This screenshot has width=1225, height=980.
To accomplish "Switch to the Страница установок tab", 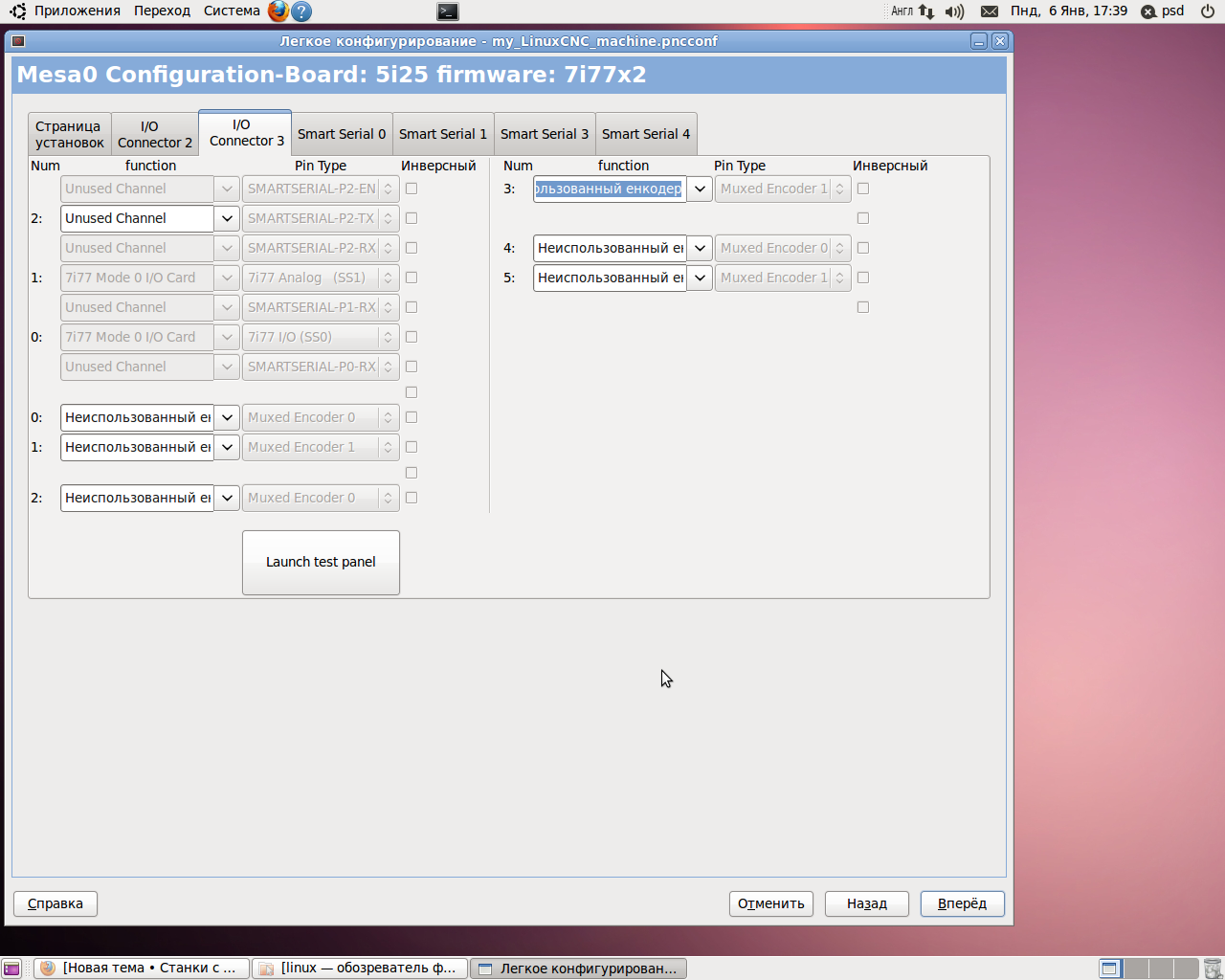I will [70, 134].
